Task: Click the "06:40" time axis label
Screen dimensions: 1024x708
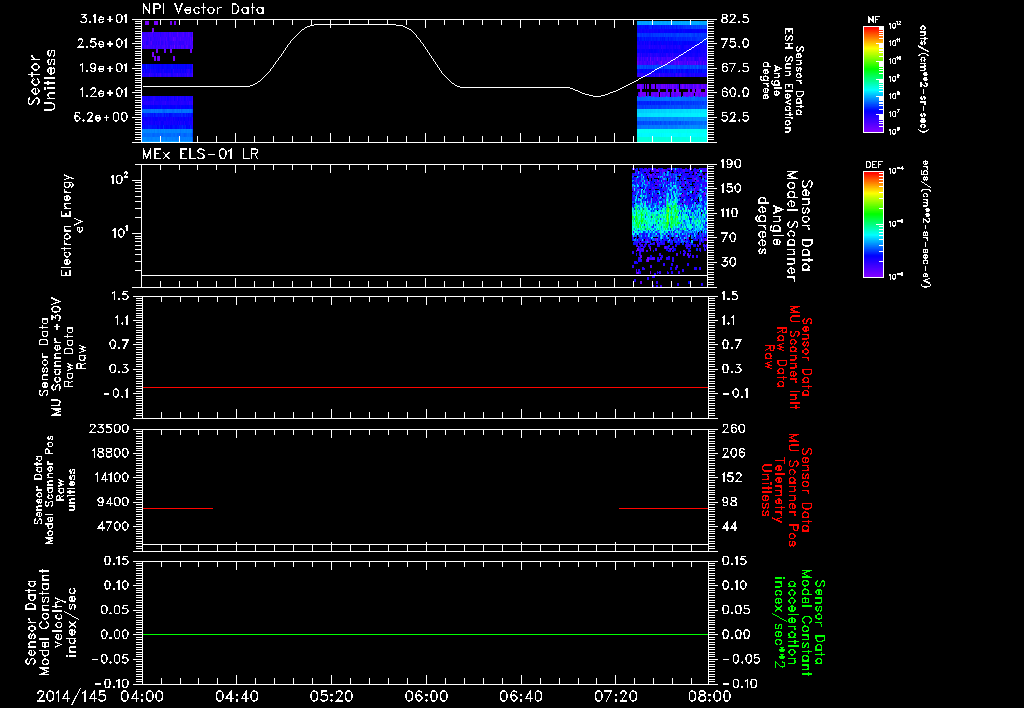Action: pos(520,696)
